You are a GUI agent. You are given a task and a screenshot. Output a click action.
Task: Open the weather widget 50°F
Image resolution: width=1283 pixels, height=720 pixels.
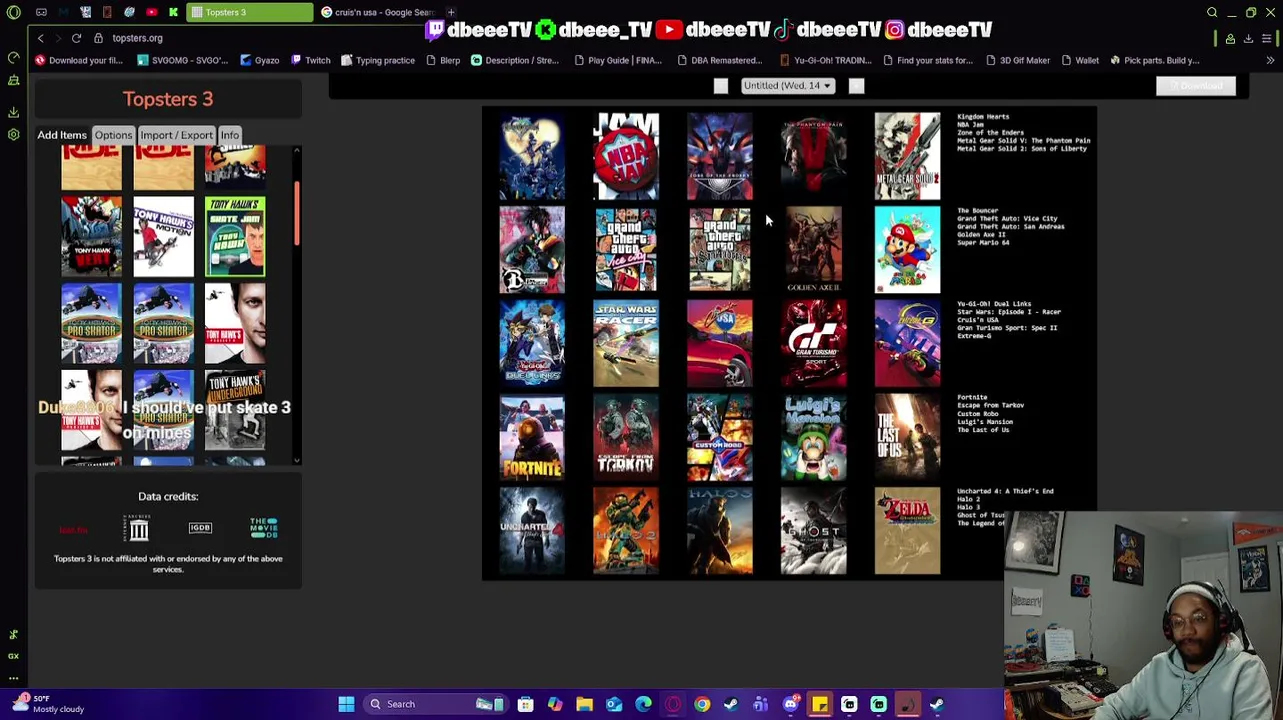(x=46, y=703)
